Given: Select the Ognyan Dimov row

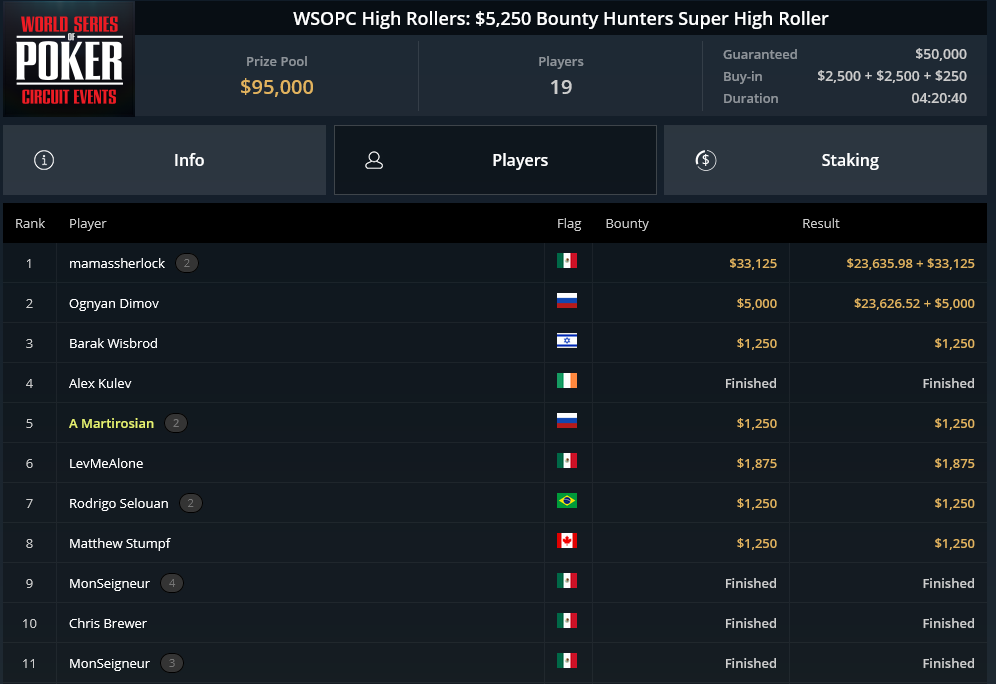Looking at the screenshot, I should [x=495, y=303].
